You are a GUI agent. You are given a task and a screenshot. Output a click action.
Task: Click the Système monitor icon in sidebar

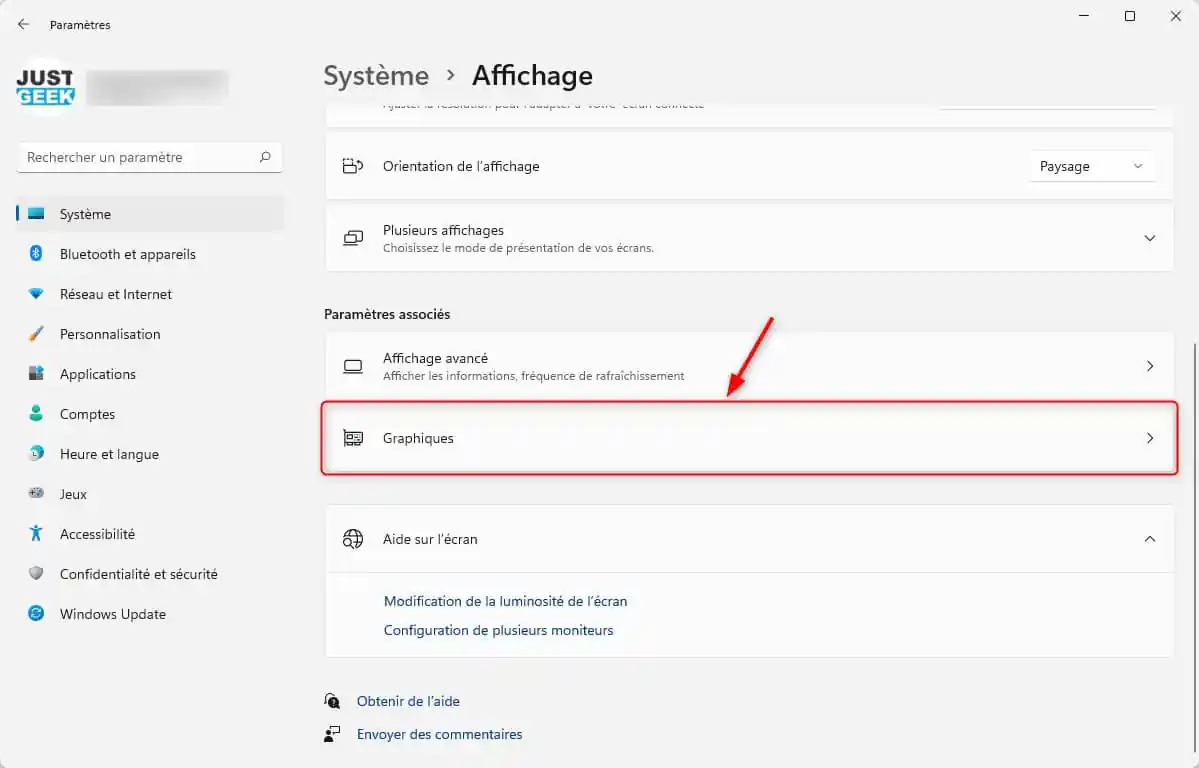(x=36, y=214)
